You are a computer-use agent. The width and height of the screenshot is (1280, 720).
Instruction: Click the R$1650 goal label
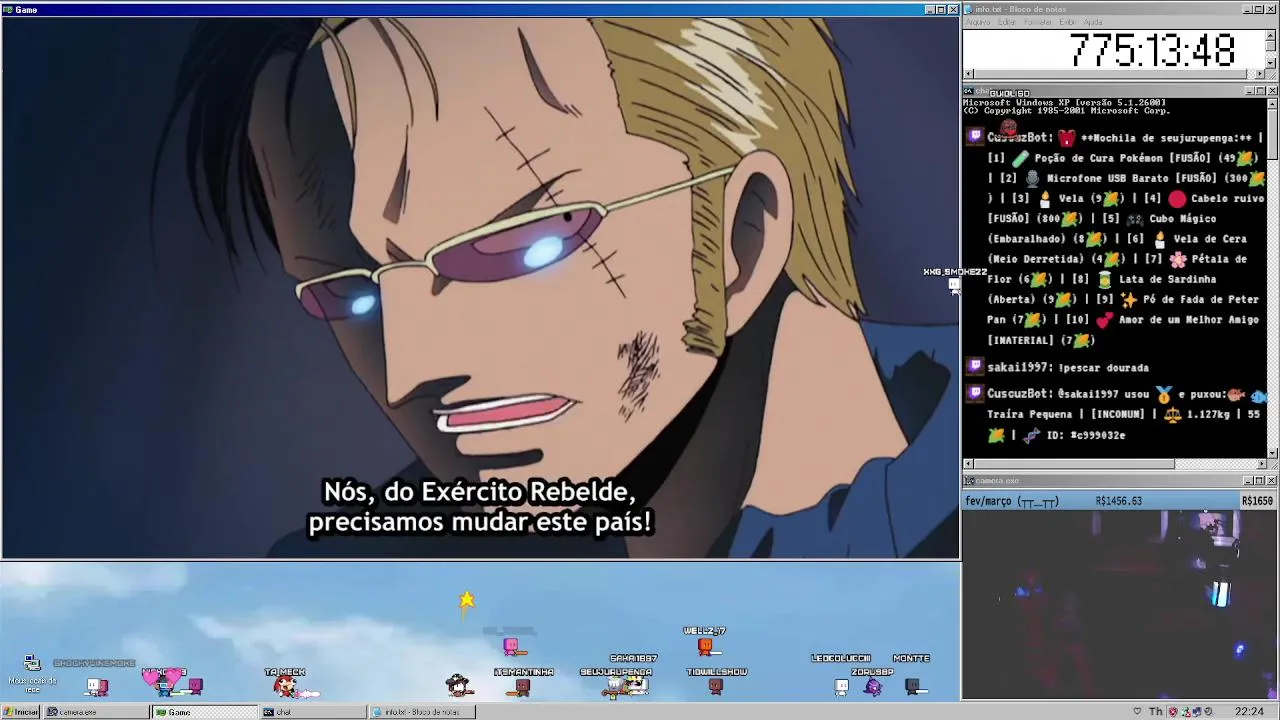(x=1257, y=501)
